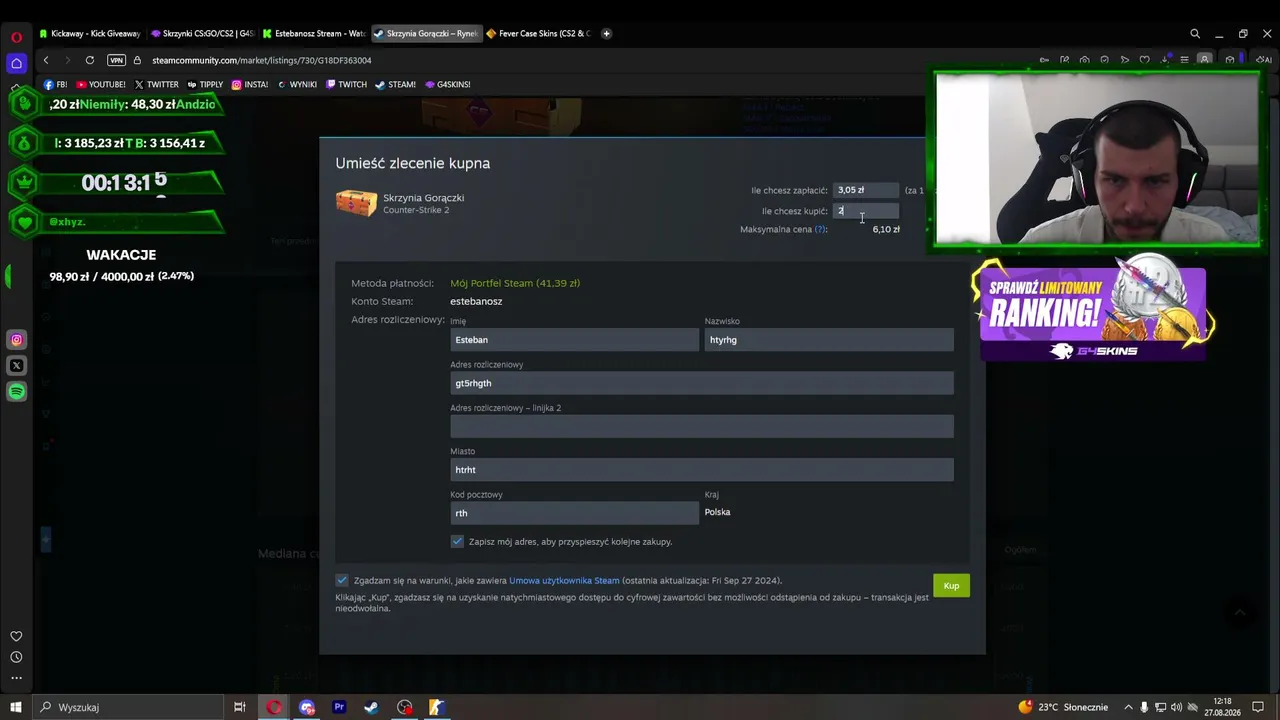1280x720 pixels.
Task: Select the Skrzynia Gorączki Rynek tab
Action: (426, 33)
